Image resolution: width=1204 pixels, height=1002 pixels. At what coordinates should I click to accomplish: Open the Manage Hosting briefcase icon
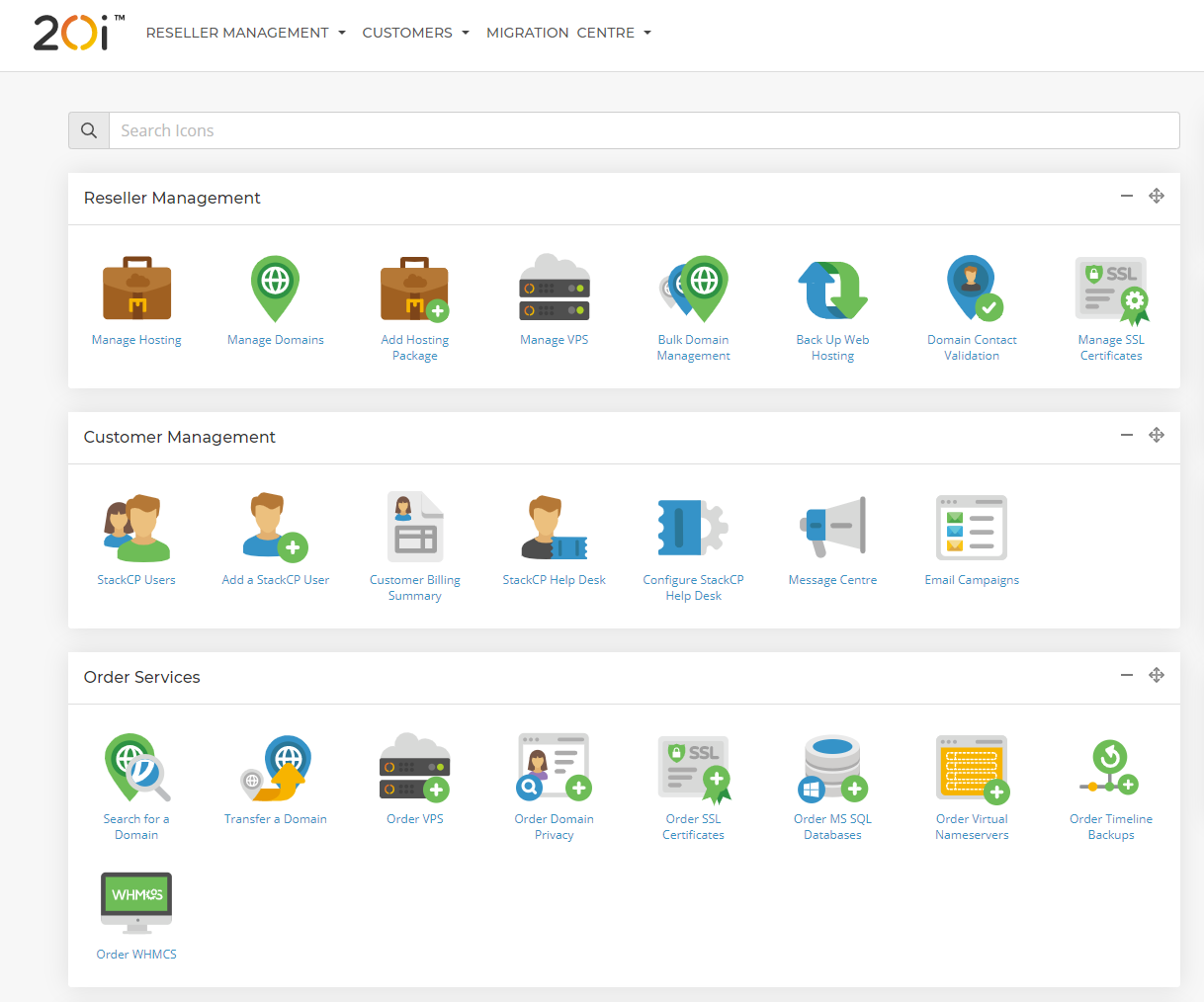(x=136, y=289)
